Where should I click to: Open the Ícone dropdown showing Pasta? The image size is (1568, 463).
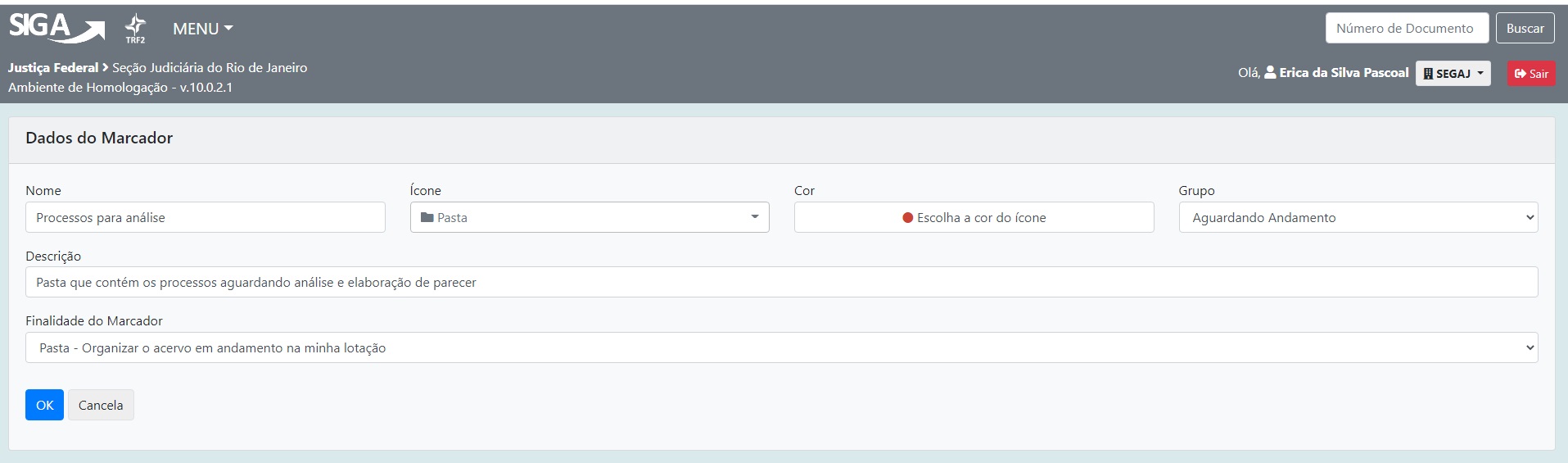(590, 218)
